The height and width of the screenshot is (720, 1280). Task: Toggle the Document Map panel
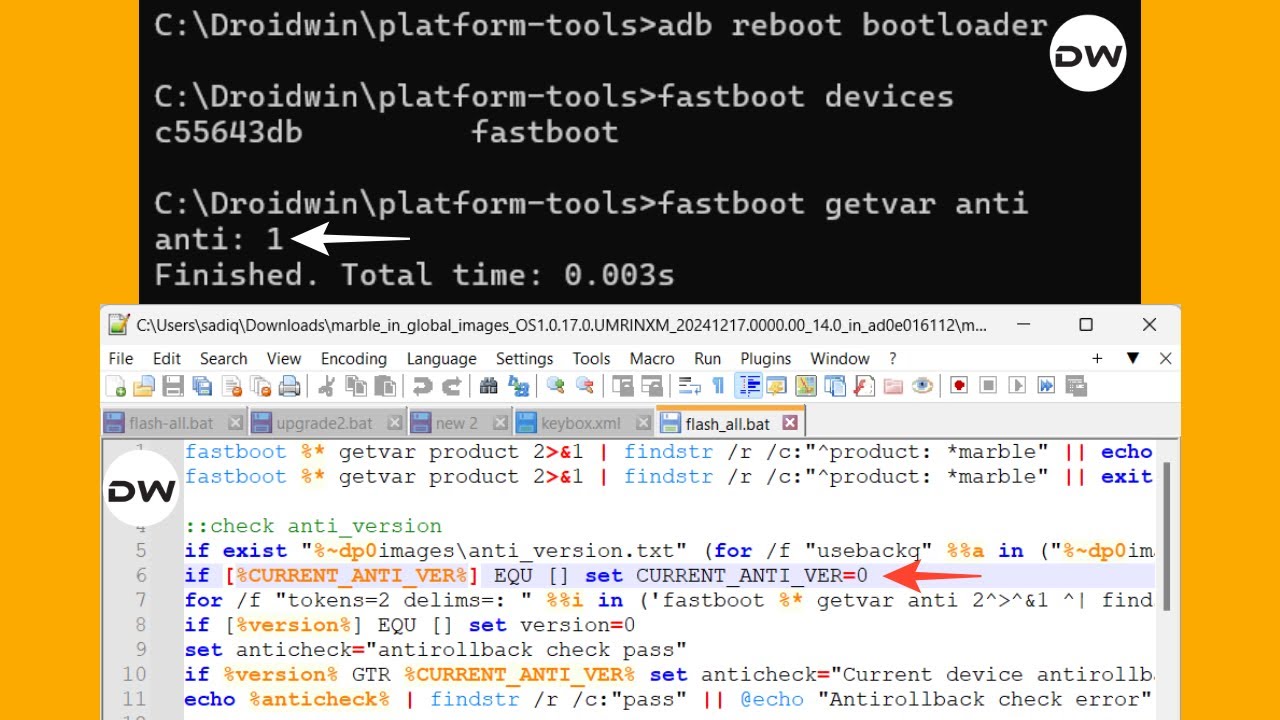click(805, 385)
